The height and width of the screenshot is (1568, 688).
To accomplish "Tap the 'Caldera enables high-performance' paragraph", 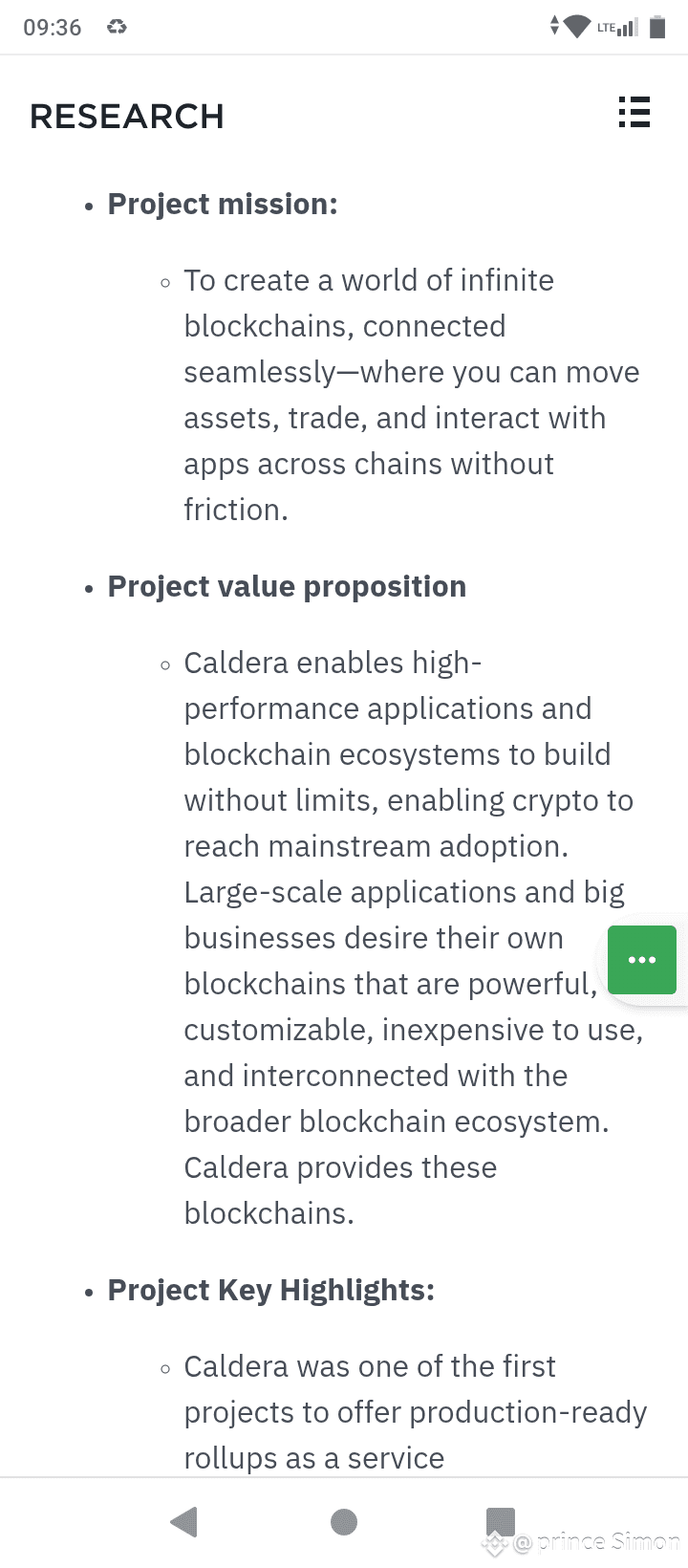I will point(414,938).
